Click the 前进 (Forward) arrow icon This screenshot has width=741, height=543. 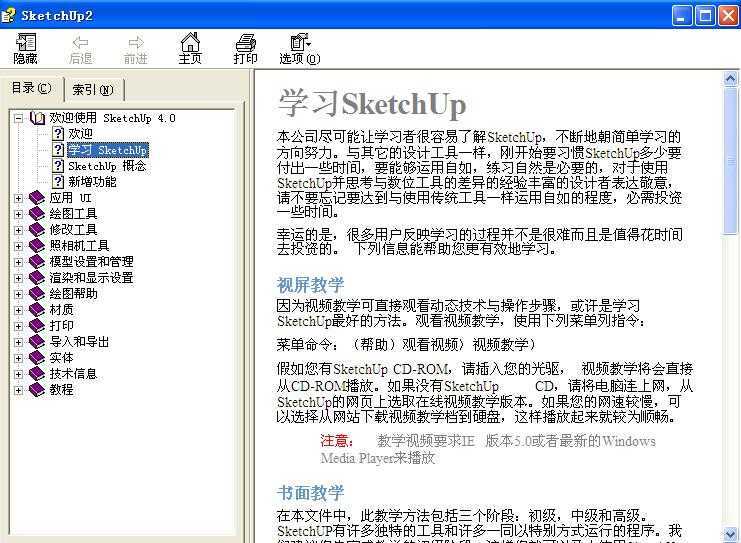(136, 43)
